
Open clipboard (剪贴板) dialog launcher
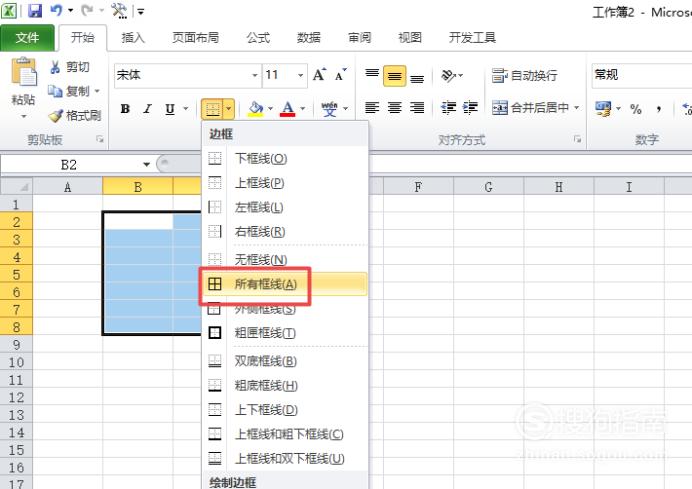[x=100, y=139]
